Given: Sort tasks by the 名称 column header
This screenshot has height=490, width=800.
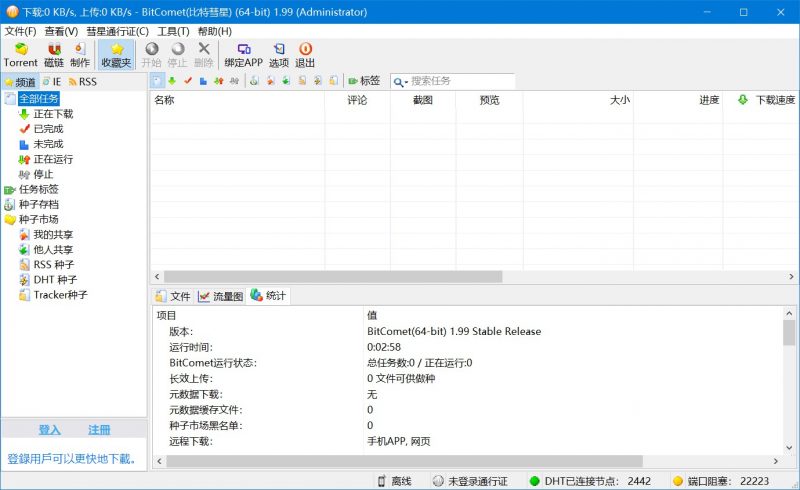Looking at the screenshot, I should 237,100.
